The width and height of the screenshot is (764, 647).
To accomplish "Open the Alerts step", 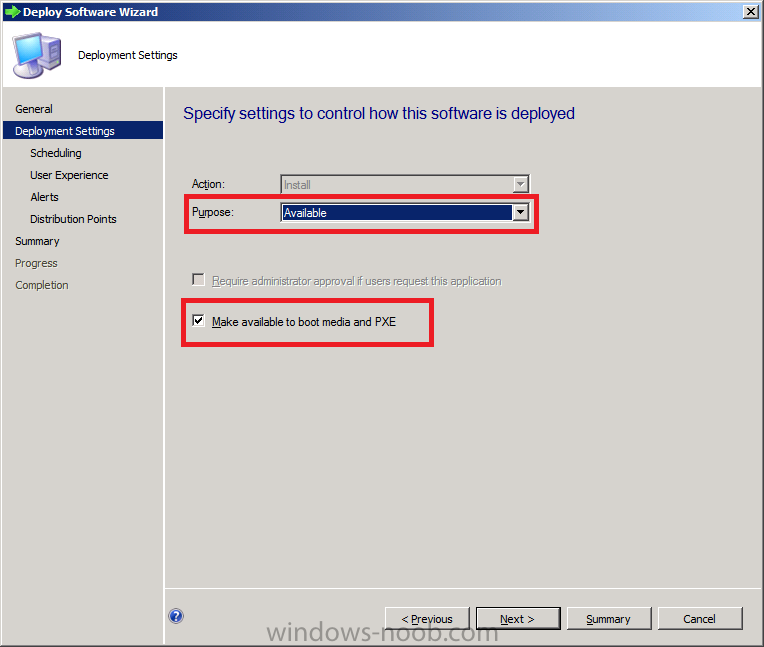I will coord(44,197).
